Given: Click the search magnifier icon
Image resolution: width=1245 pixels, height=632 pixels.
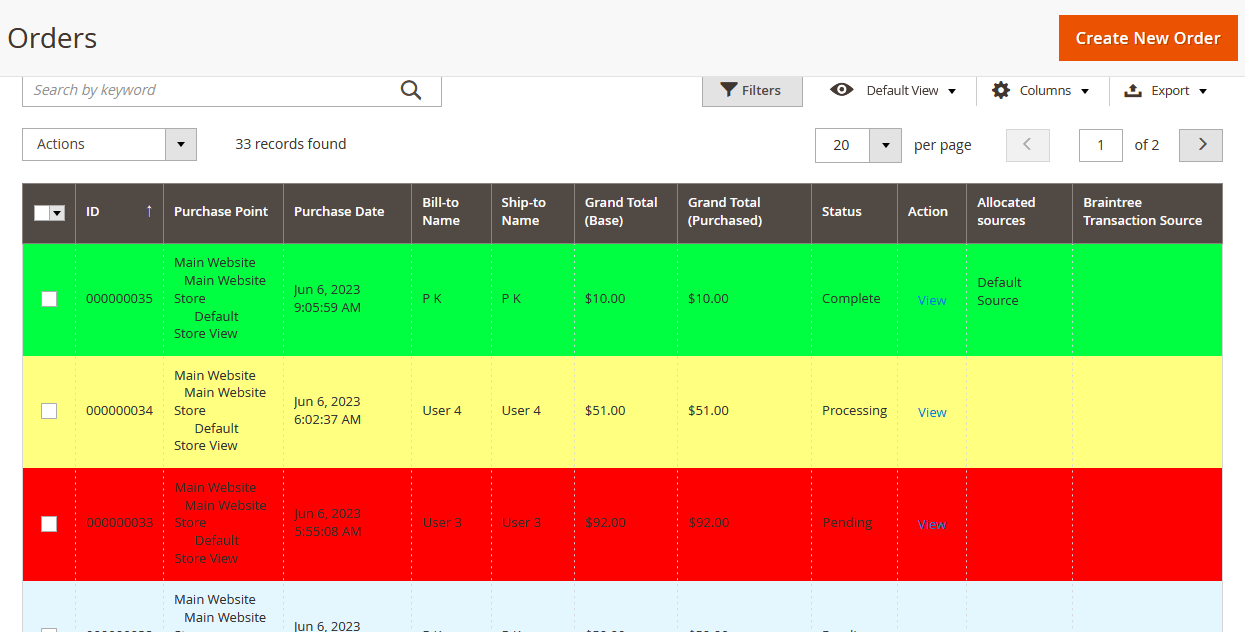Looking at the screenshot, I should (411, 90).
